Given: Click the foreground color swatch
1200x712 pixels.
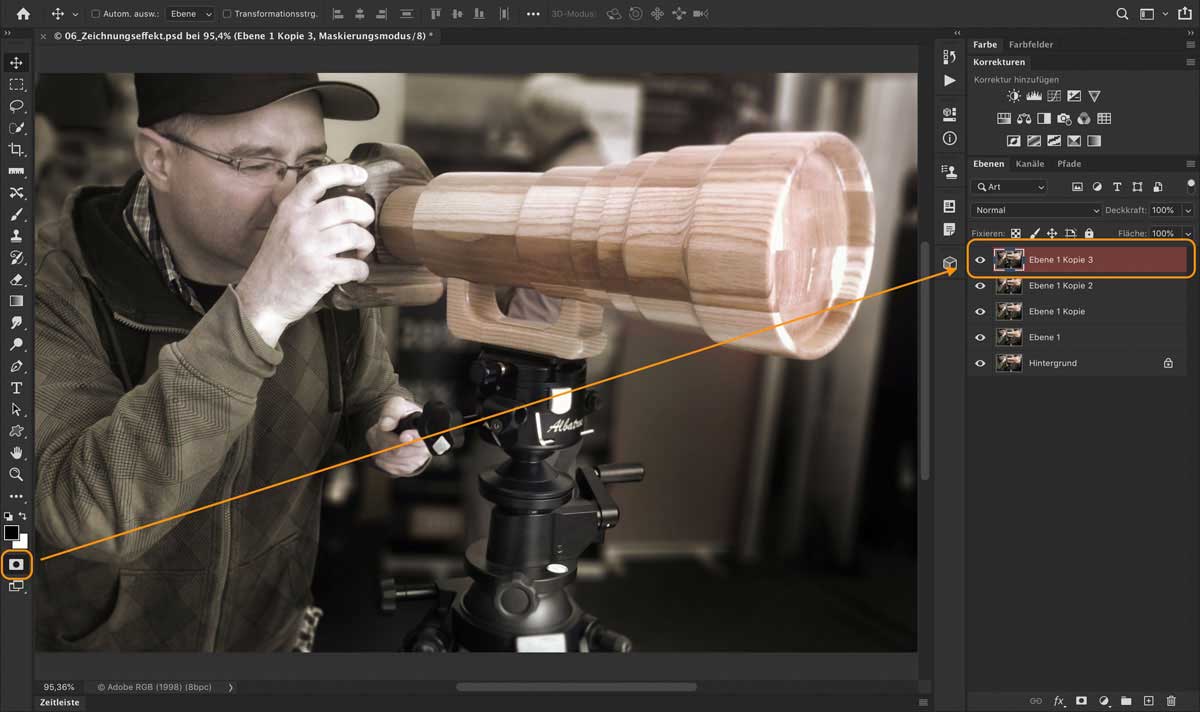Looking at the screenshot, I should click(x=11, y=533).
